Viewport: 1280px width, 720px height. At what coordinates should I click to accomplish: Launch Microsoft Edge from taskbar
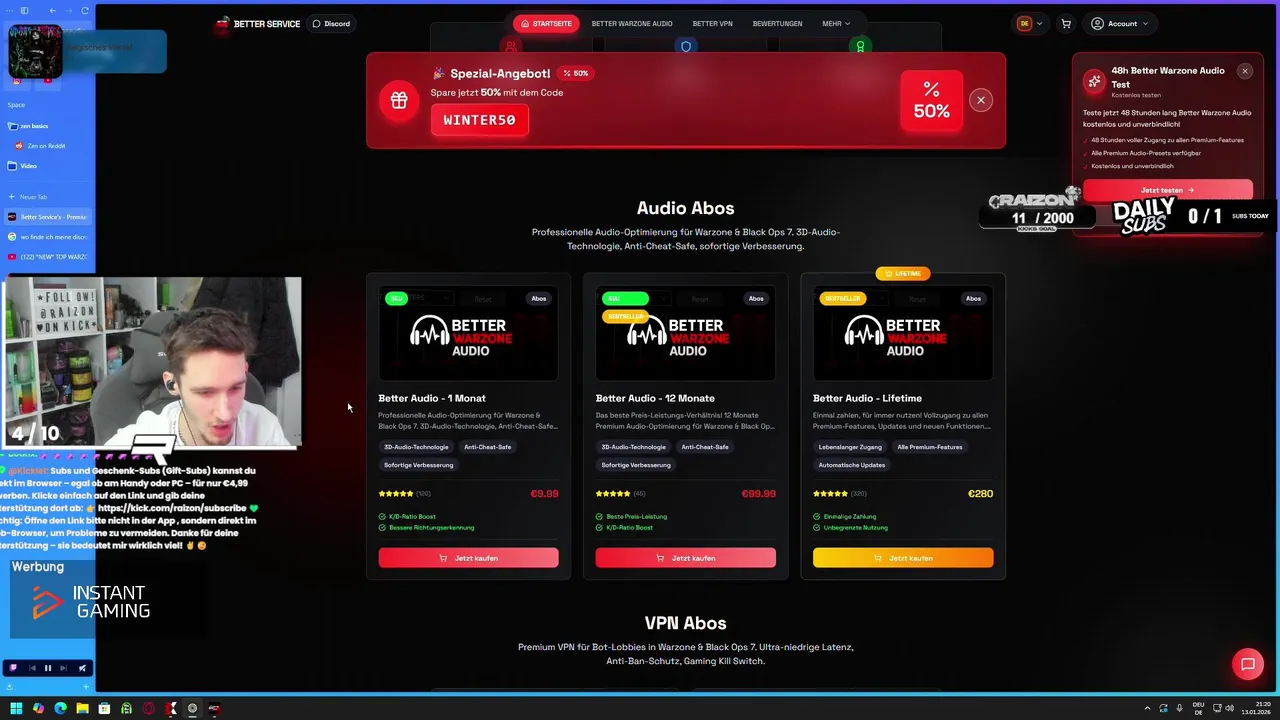coord(60,709)
